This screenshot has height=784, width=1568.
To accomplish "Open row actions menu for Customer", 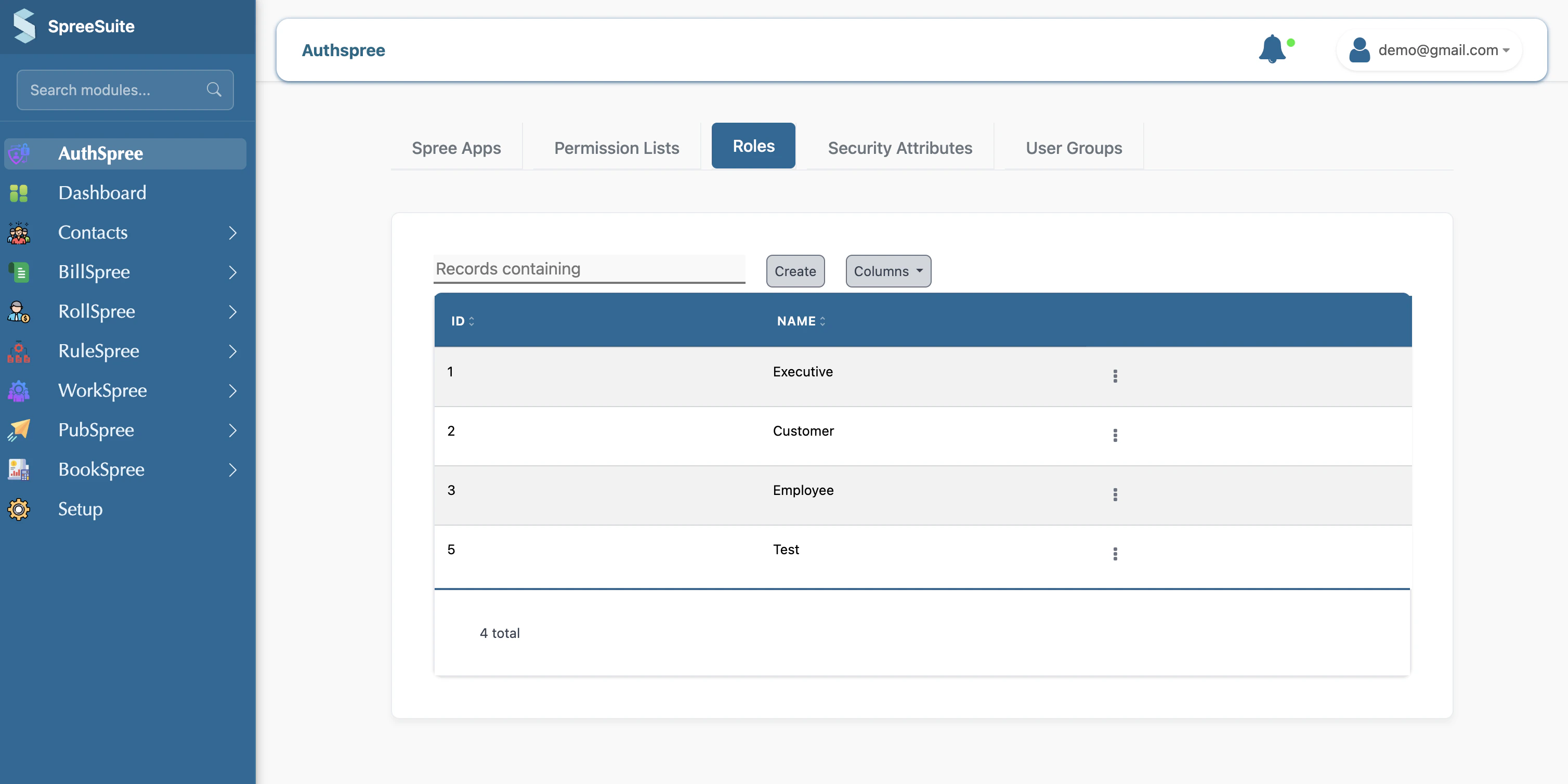I will point(1115,435).
